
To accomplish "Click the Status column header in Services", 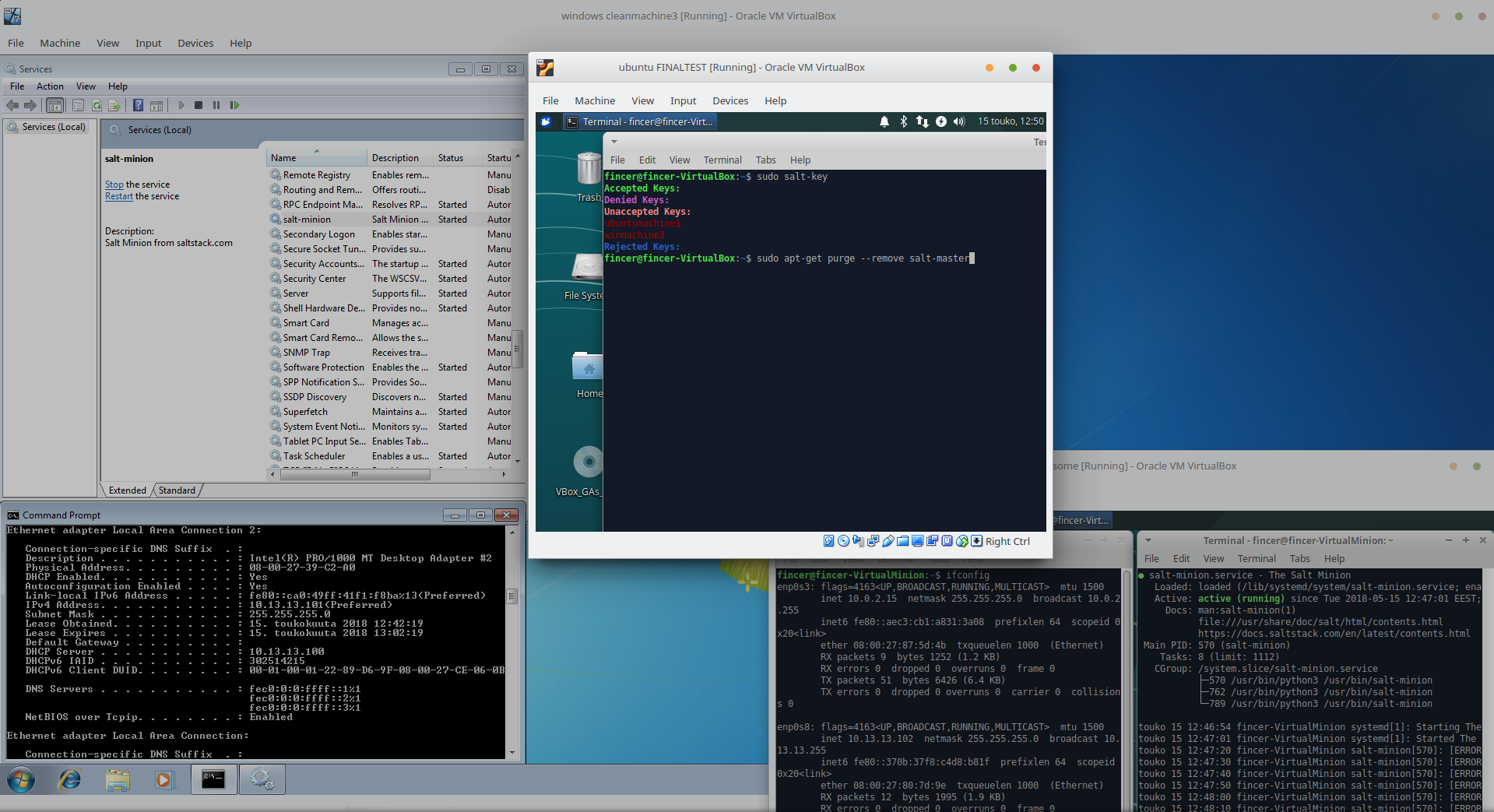I will 458,158.
